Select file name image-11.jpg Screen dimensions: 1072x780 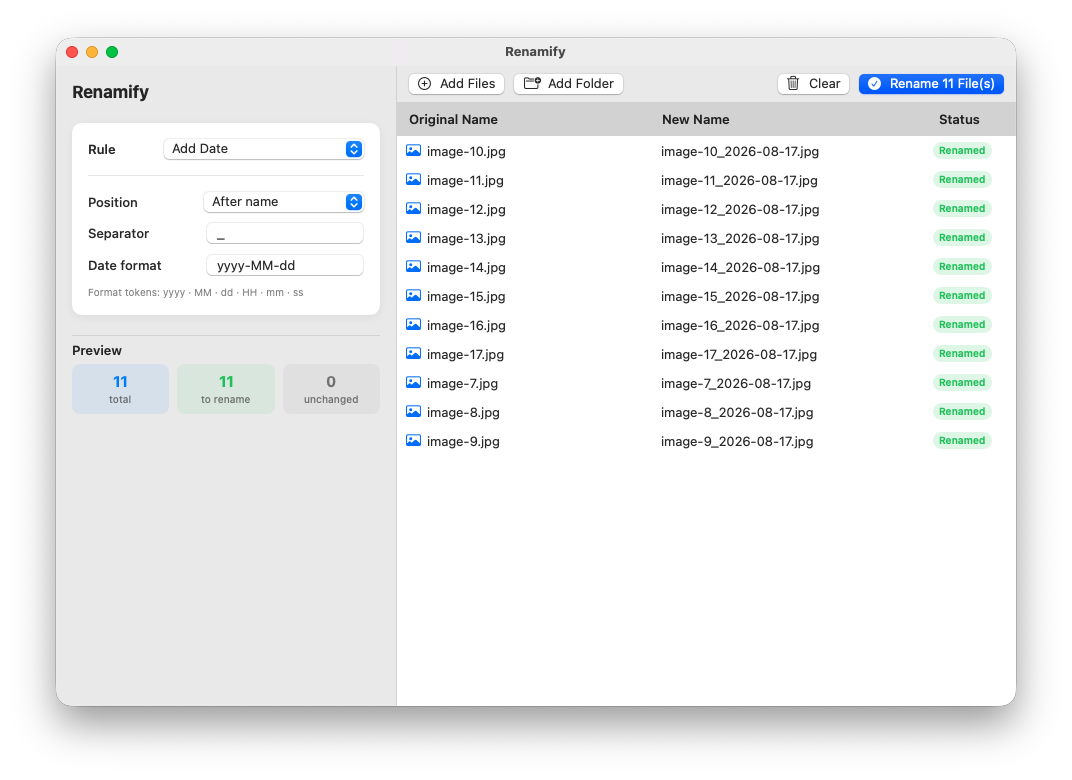465,180
